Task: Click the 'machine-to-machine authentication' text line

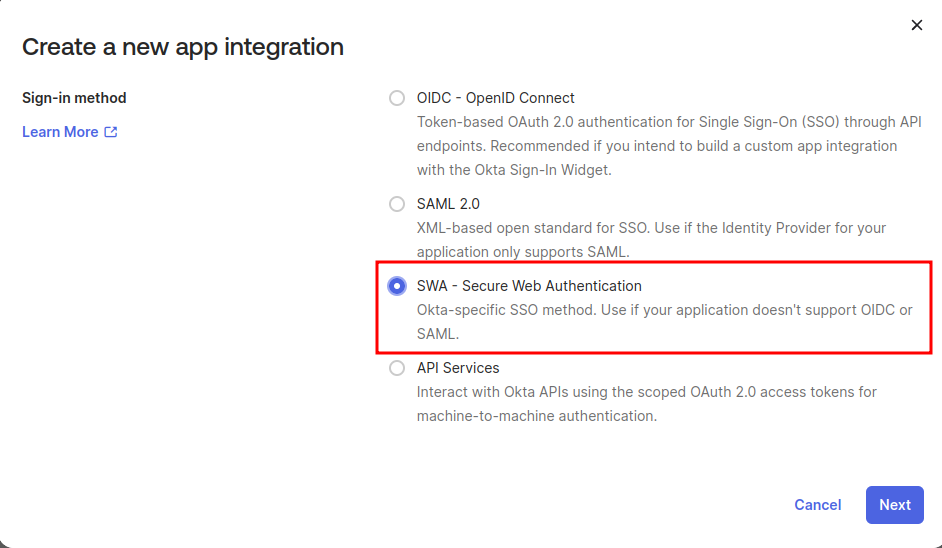Action: click(x=536, y=416)
